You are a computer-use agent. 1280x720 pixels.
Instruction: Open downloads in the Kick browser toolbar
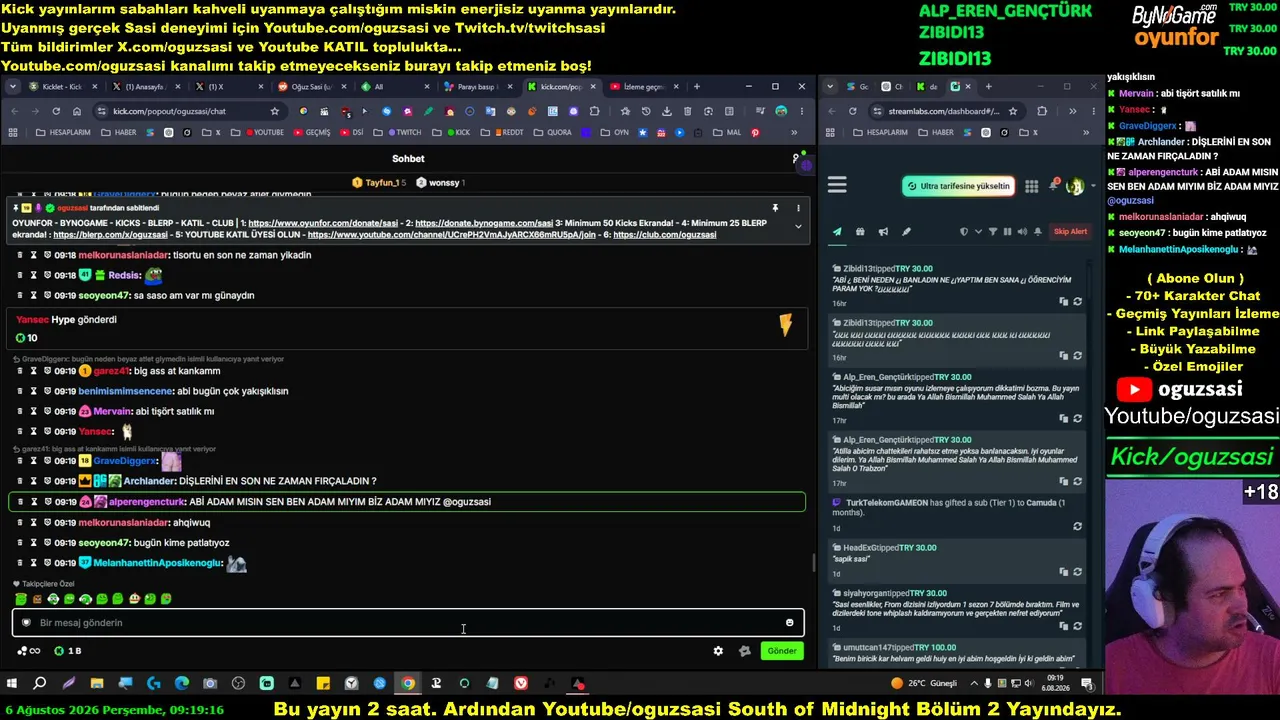click(666, 111)
